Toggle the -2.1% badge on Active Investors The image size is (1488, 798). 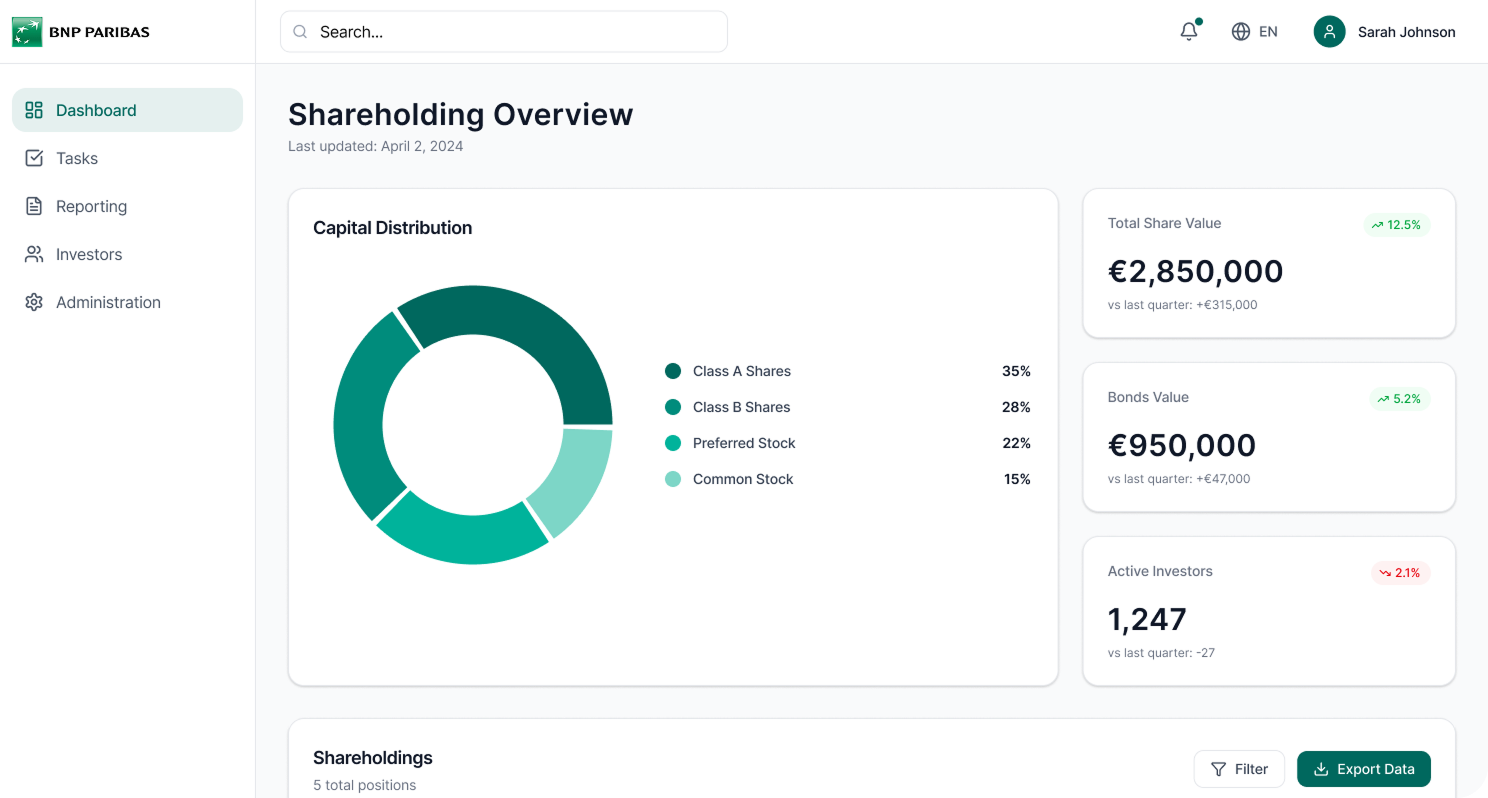tap(1400, 573)
